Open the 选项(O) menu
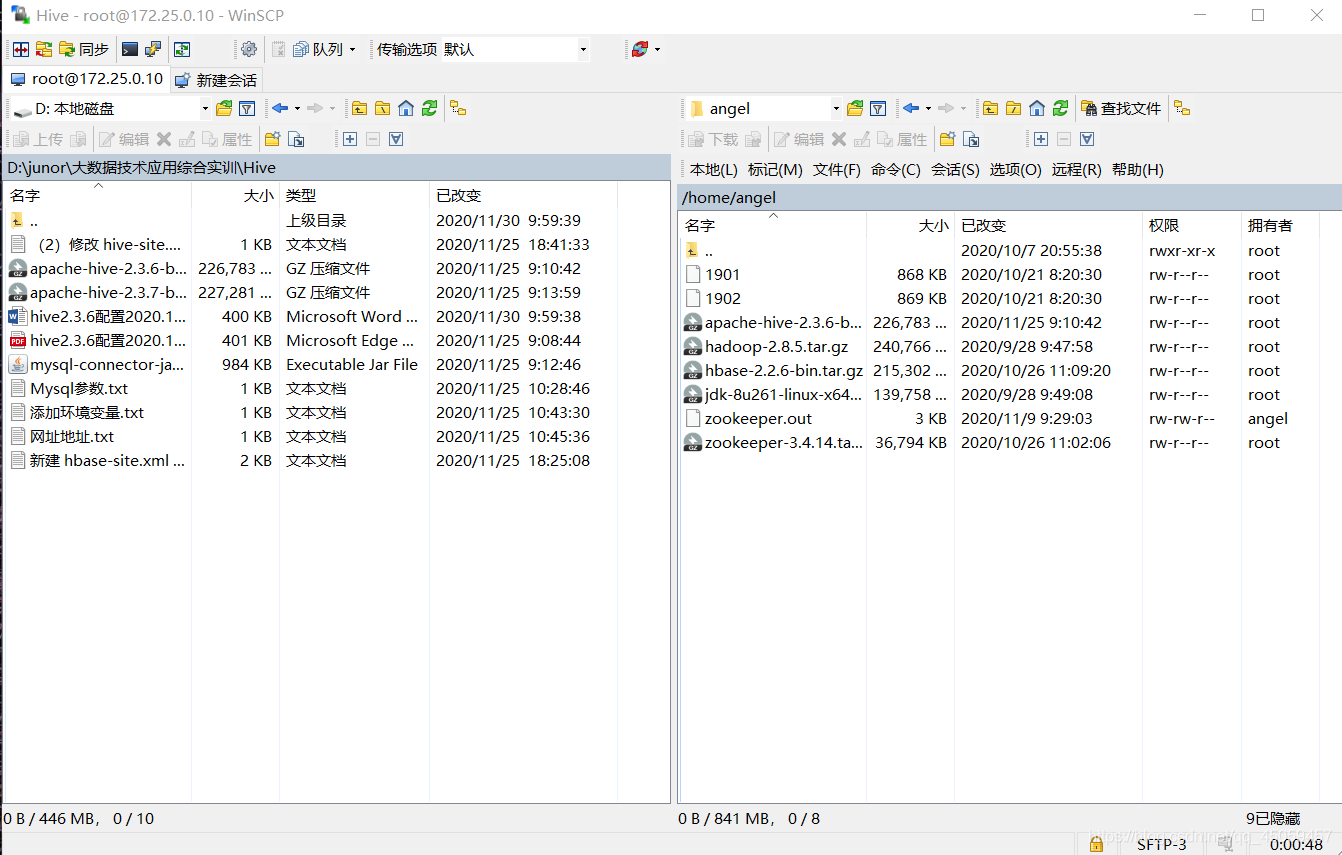Viewport: 1342px width, 855px height. coord(1016,170)
